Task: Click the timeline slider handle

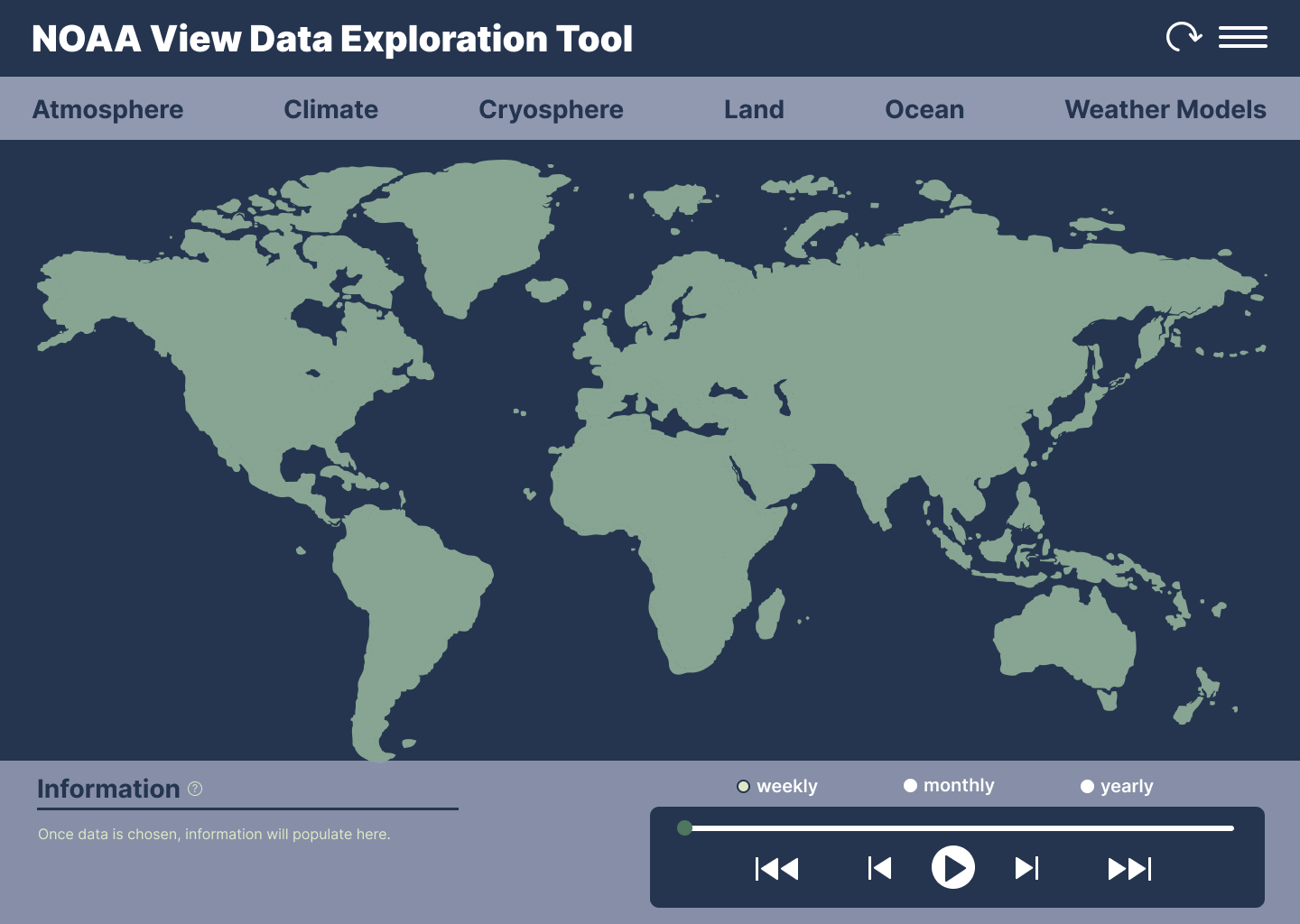Action: (684, 827)
